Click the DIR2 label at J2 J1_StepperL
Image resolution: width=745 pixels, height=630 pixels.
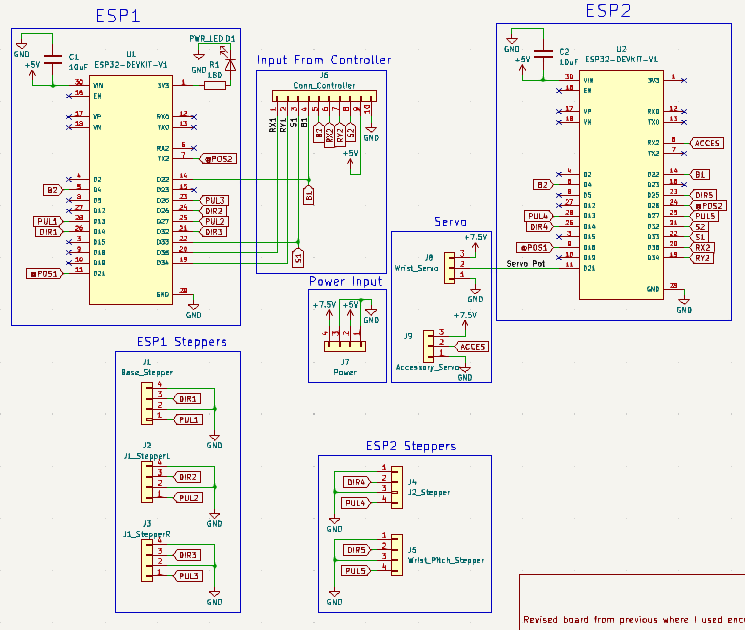[x=188, y=477]
